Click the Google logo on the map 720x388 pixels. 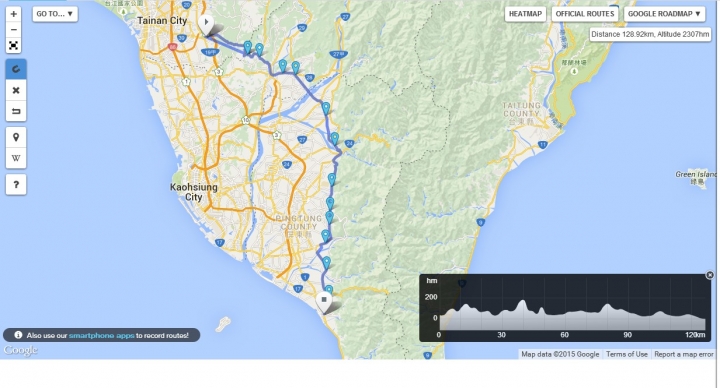20,350
